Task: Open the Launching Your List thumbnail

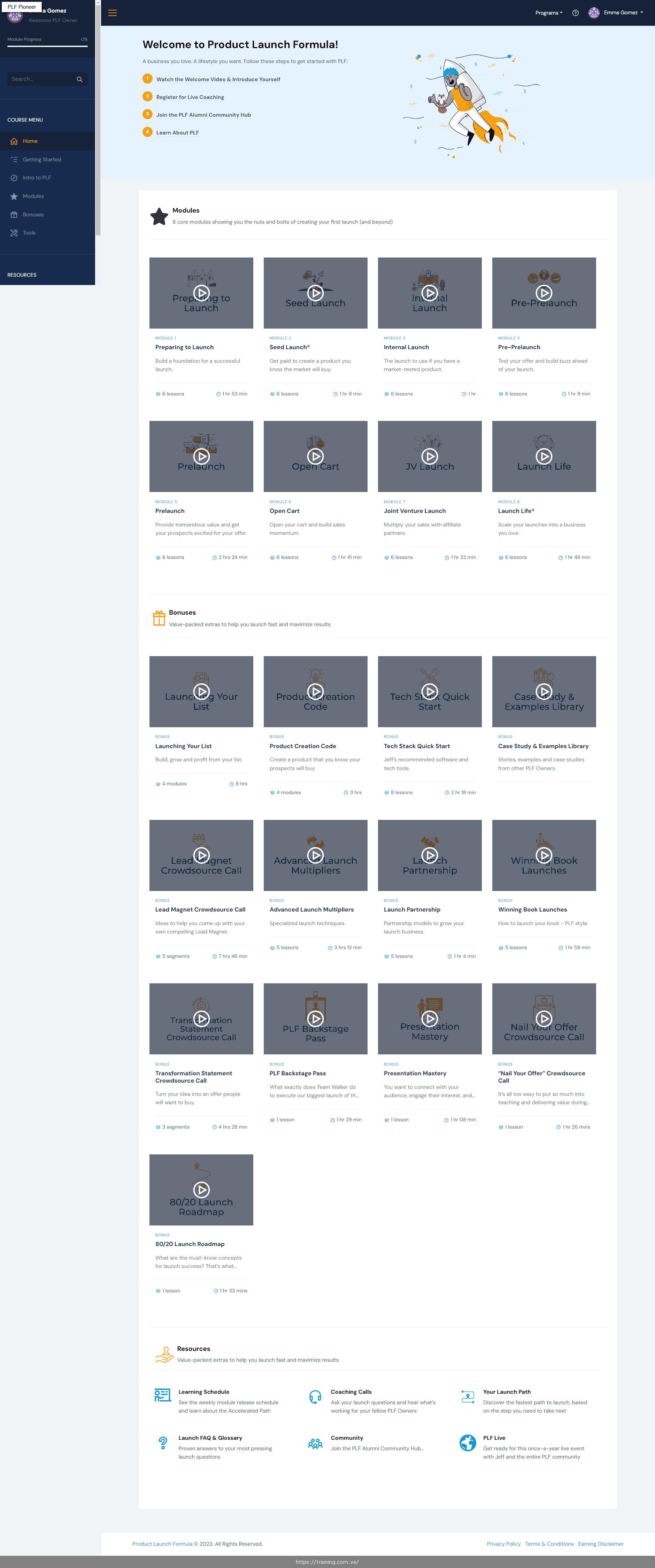Action: pos(201,691)
